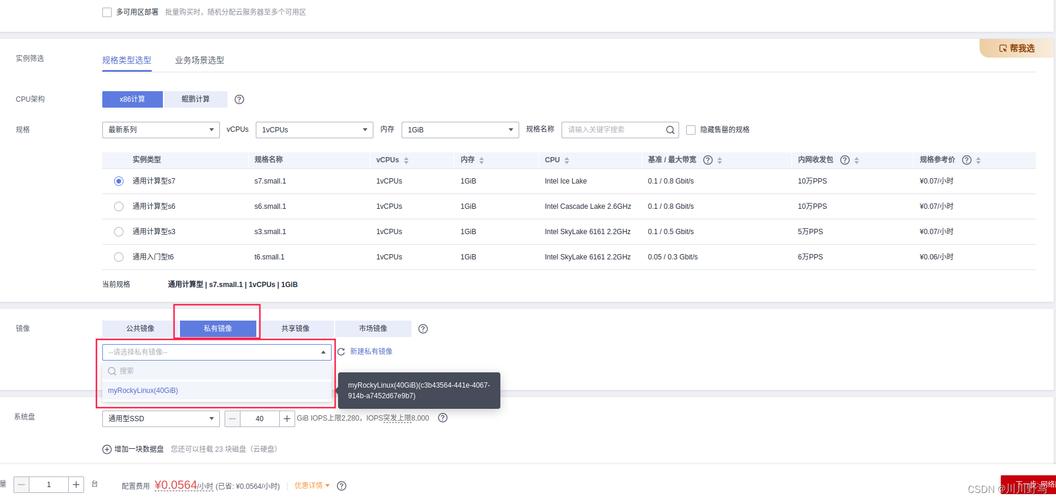Select x86计算 CPU architecture

coord(133,99)
